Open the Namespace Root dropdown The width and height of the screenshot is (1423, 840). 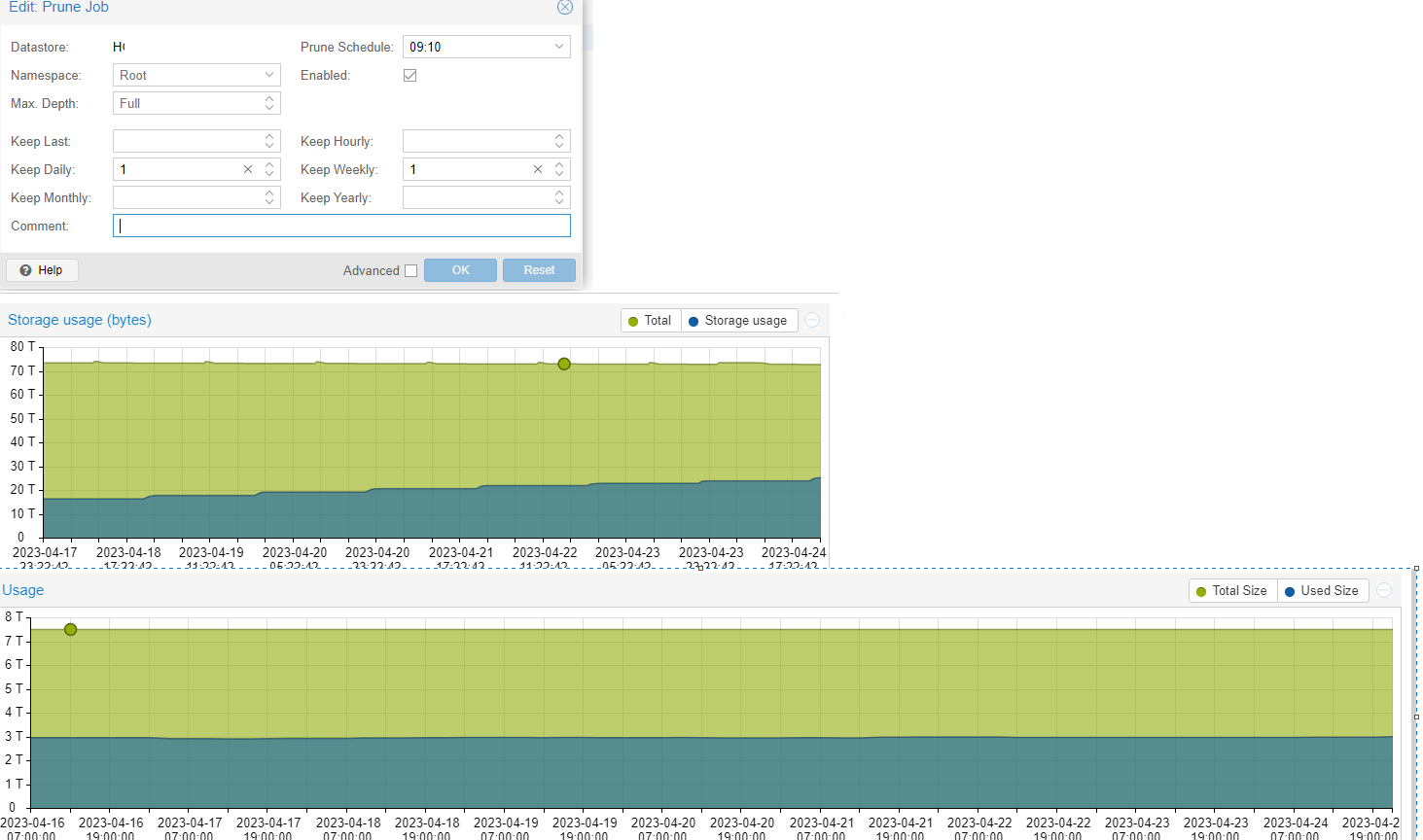[269, 75]
